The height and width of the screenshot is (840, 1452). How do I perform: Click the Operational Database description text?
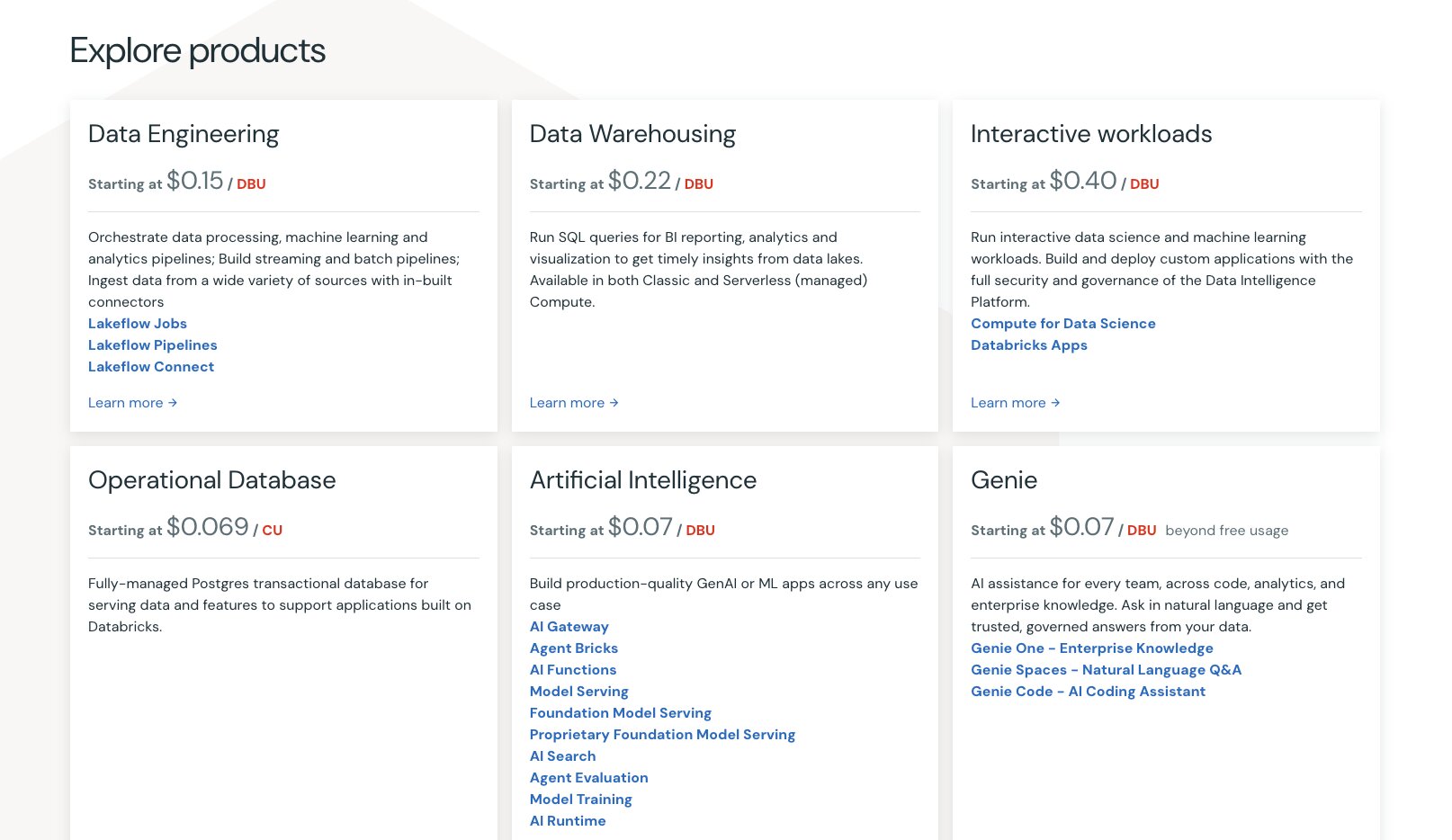(280, 605)
